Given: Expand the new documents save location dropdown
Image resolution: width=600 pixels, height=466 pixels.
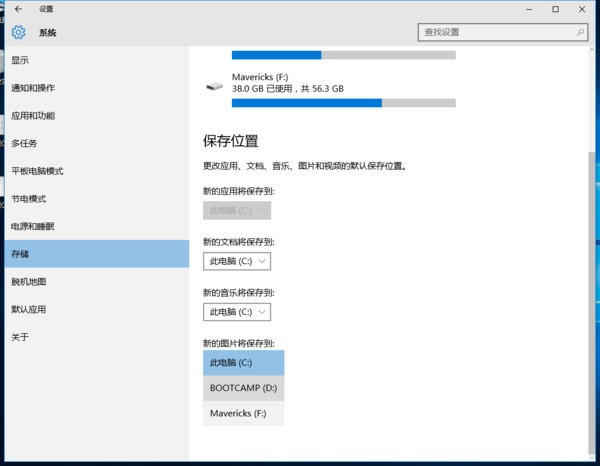Looking at the screenshot, I should 237,261.
